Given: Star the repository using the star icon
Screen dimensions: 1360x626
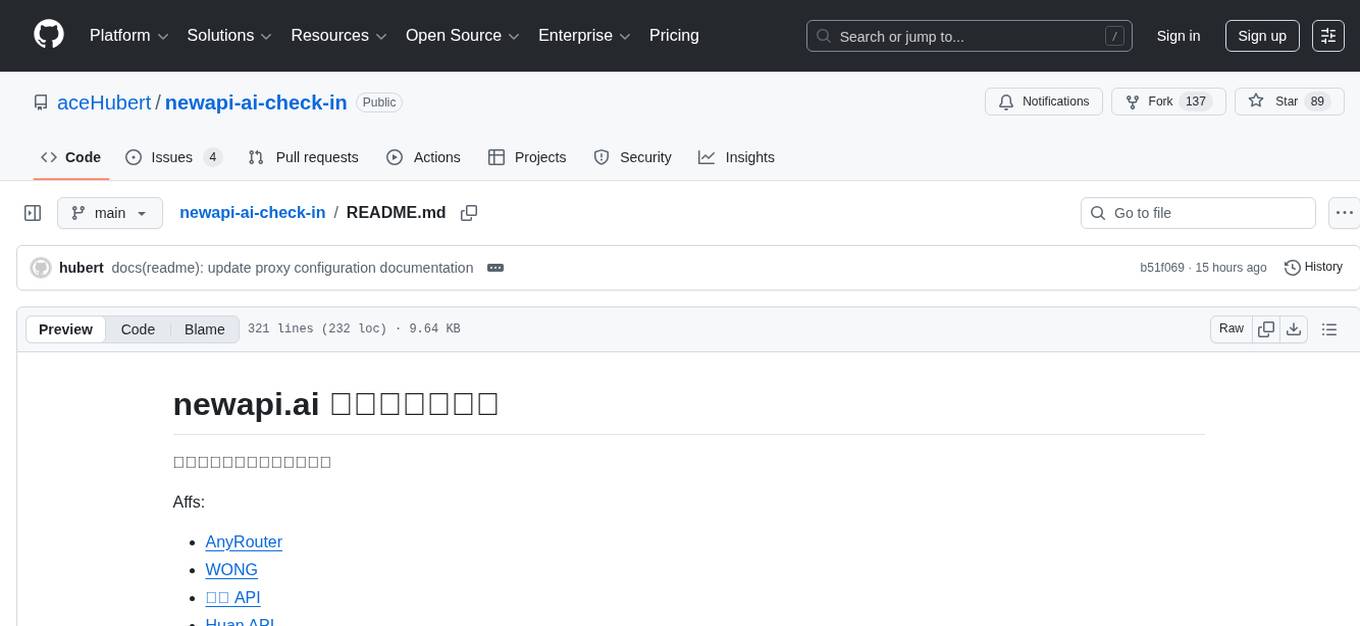Looking at the screenshot, I should pos(1257,101).
